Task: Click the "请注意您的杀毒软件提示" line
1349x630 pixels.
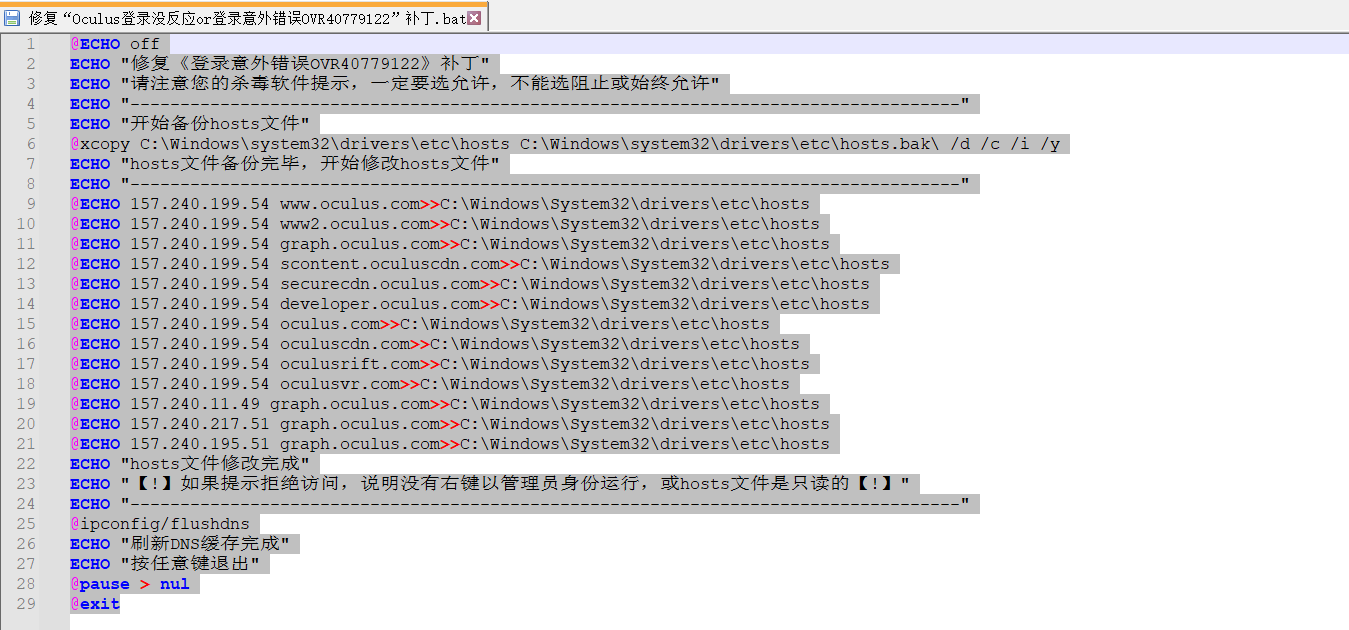Action: 394,84
